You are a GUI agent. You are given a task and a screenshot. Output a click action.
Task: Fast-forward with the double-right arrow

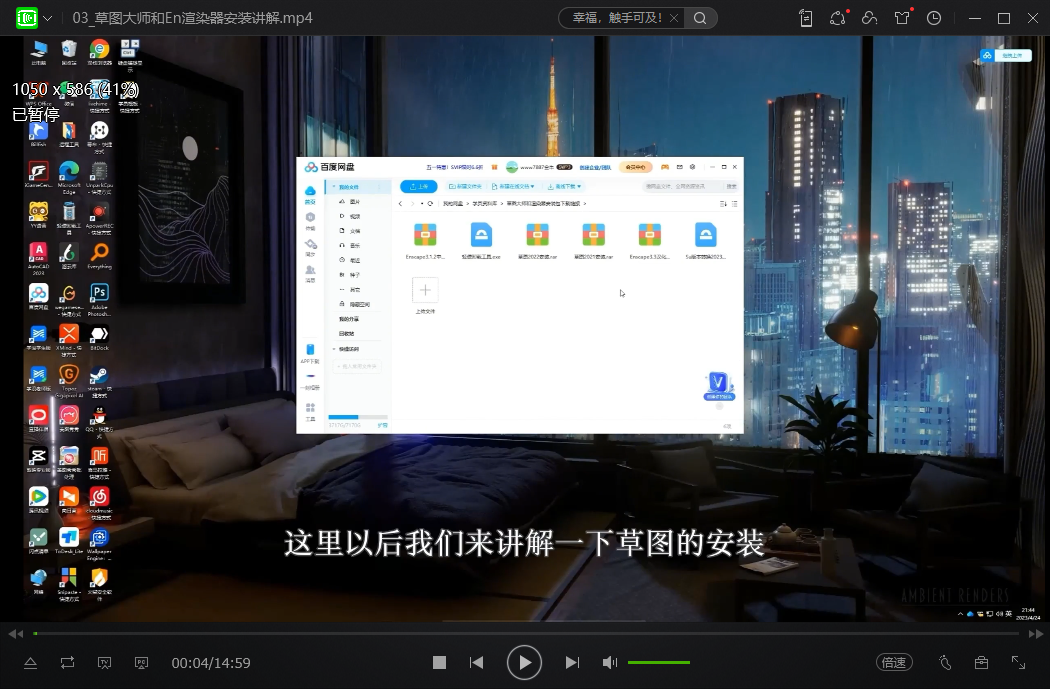pos(1035,633)
